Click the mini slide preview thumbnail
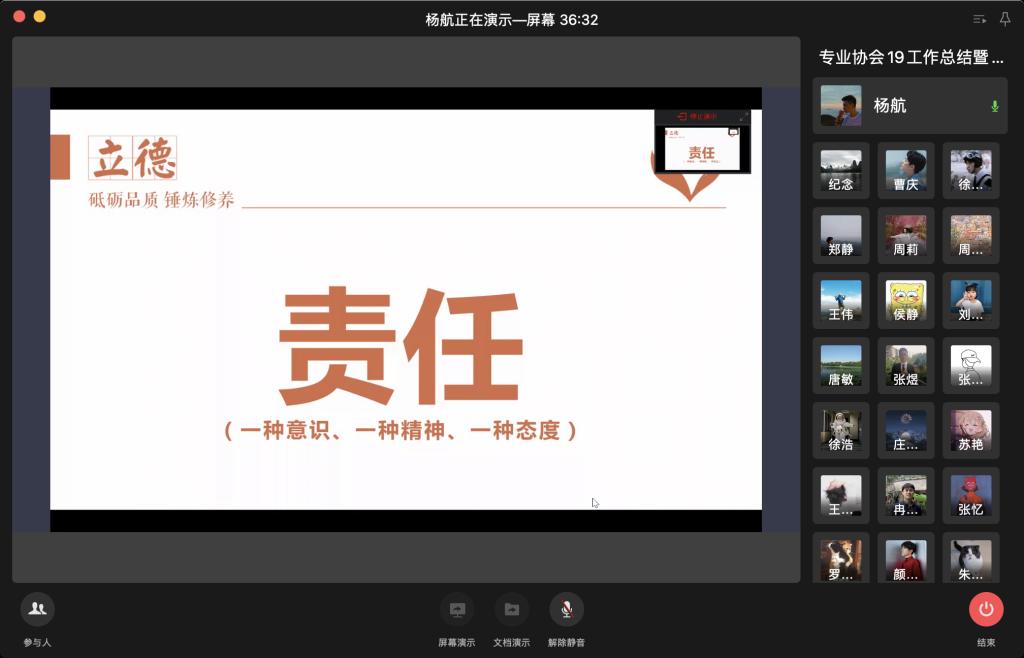This screenshot has width=1024, height=658. pos(702,148)
